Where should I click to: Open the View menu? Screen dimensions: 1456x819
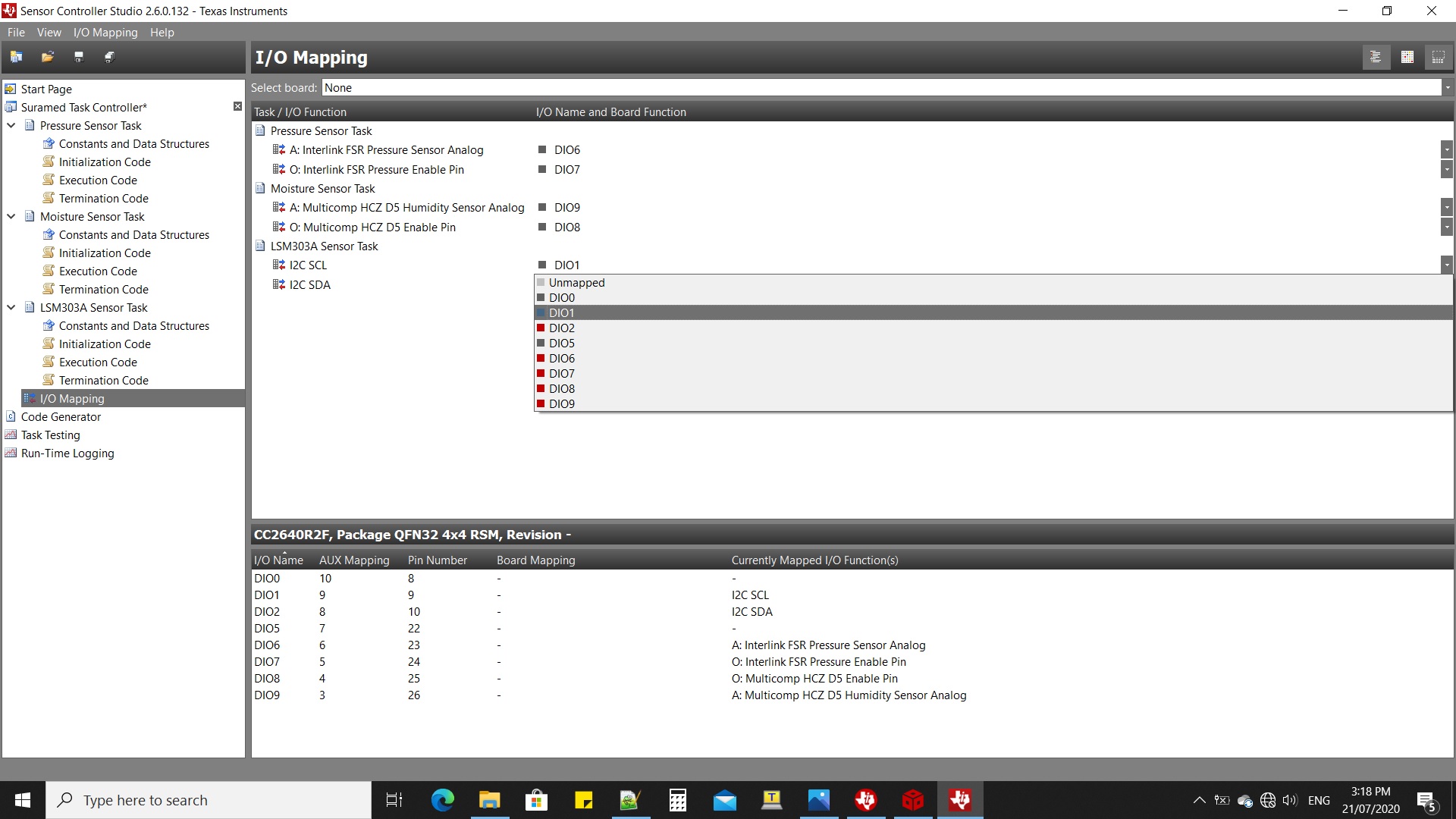pos(49,33)
